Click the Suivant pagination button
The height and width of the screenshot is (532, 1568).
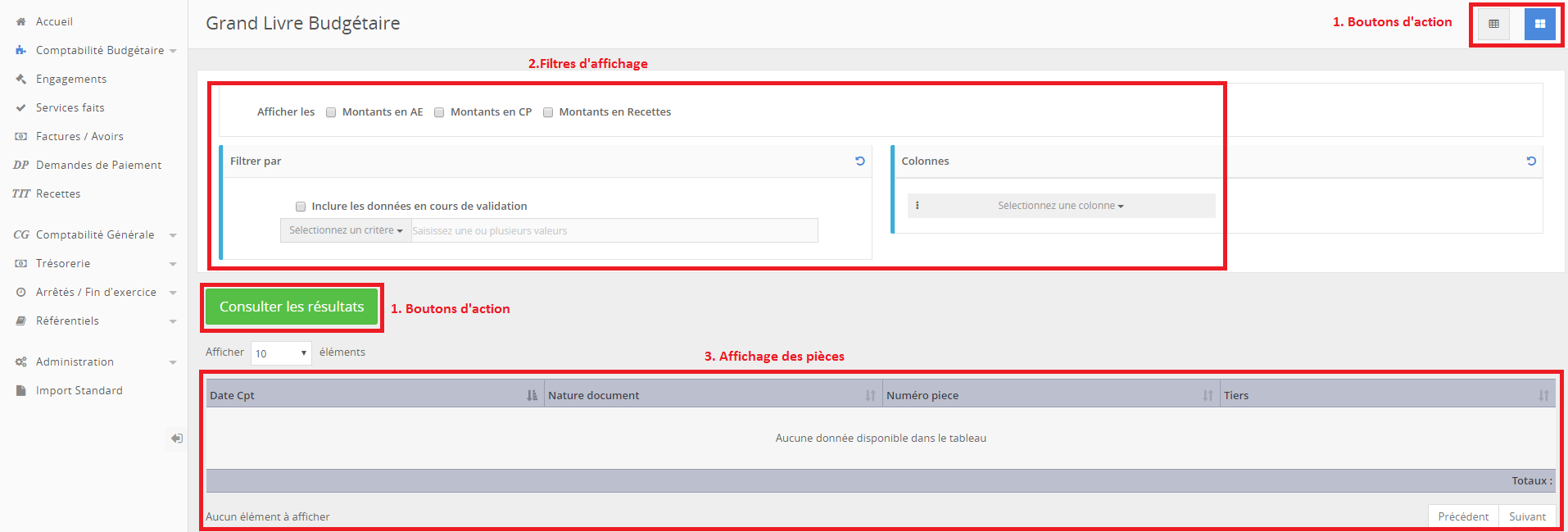[1526, 516]
